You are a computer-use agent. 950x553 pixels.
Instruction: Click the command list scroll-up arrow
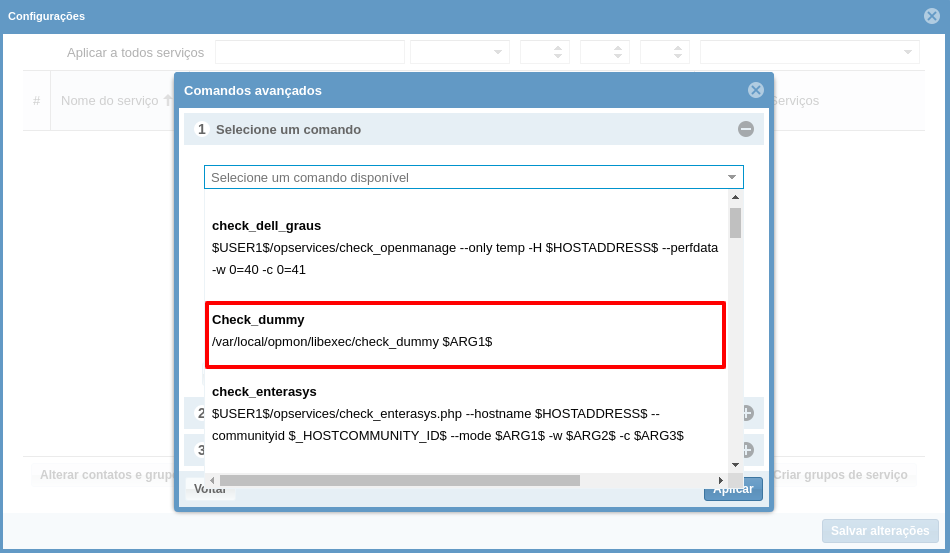click(x=735, y=198)
